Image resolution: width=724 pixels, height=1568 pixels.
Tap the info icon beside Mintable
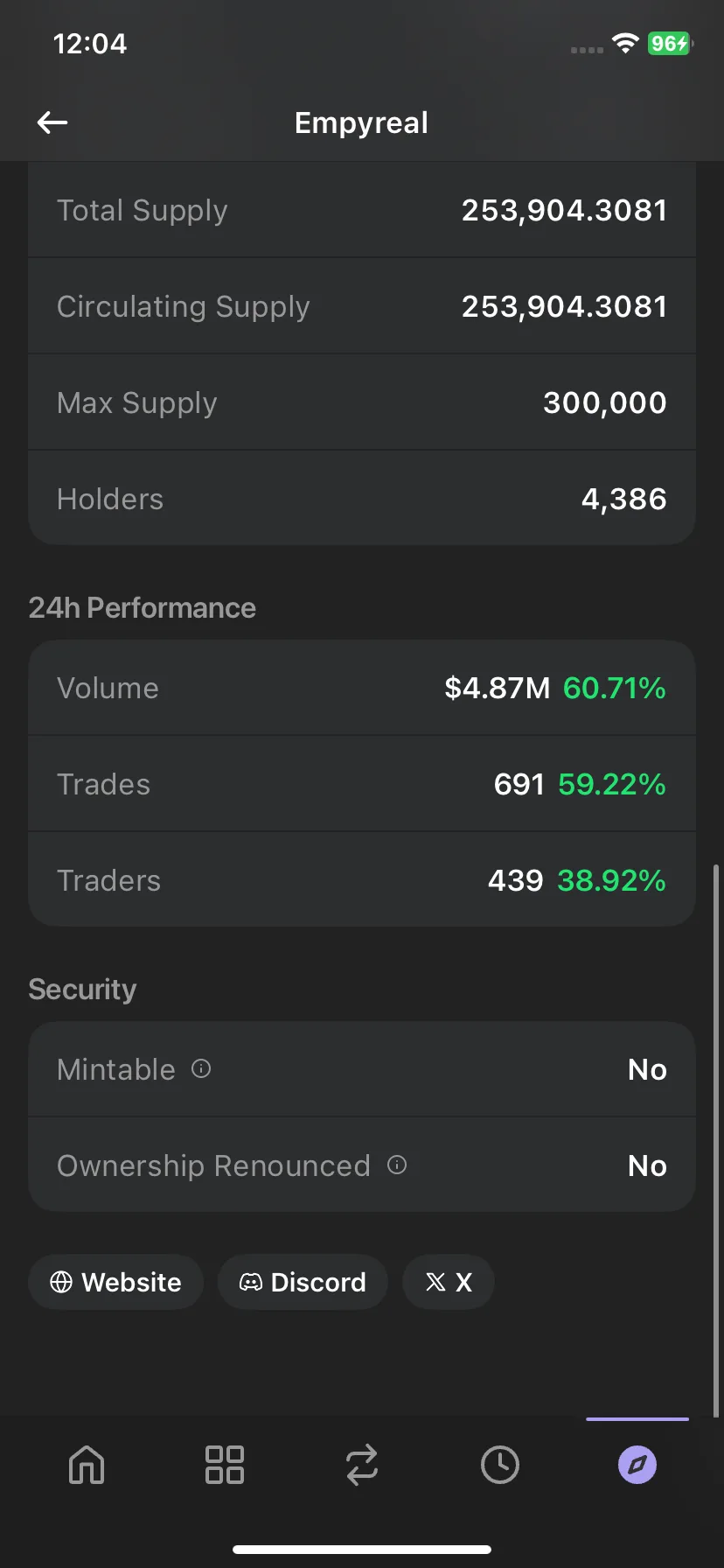pyautogui.click(x=201, y=1068)
